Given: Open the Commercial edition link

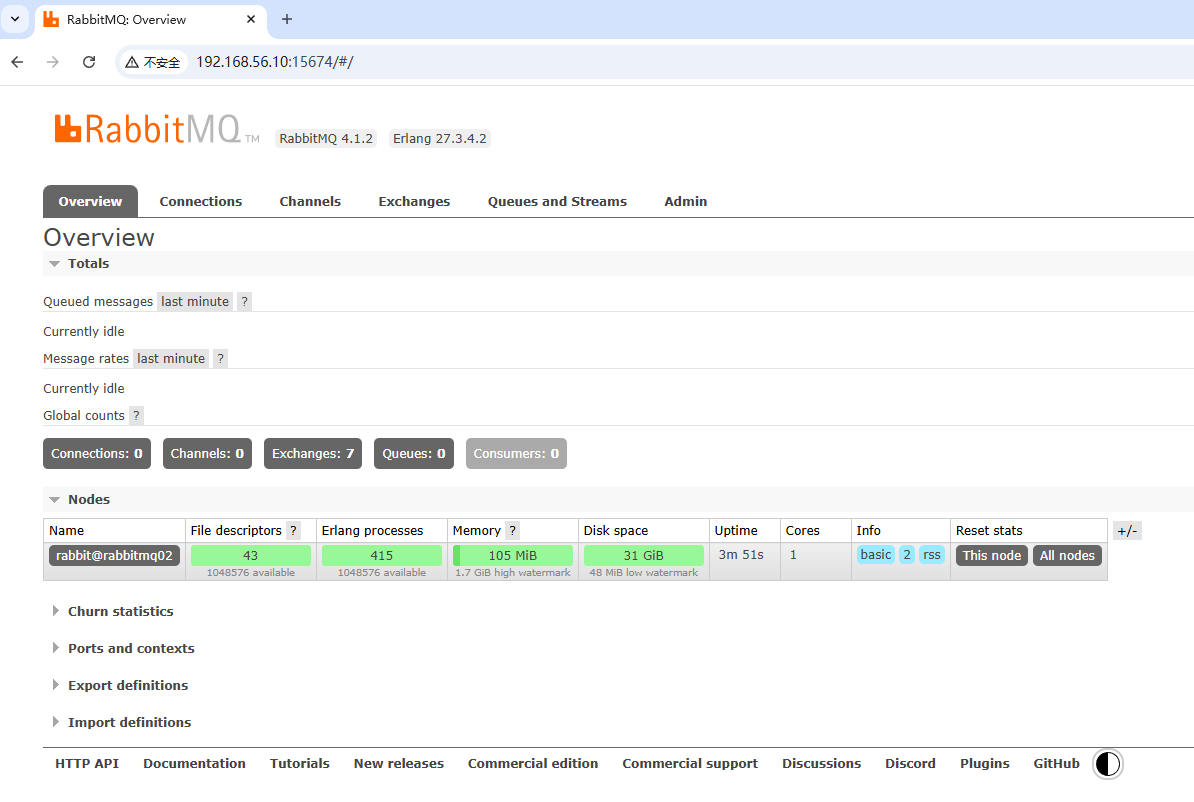Looking at the screenshot, I should coord(533,764).
